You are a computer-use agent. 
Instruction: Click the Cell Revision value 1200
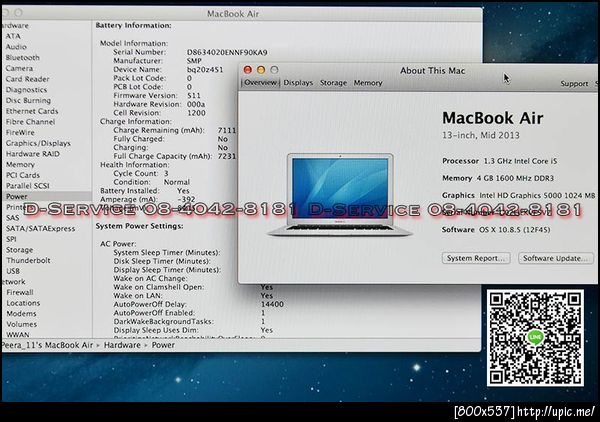[196, 113]
